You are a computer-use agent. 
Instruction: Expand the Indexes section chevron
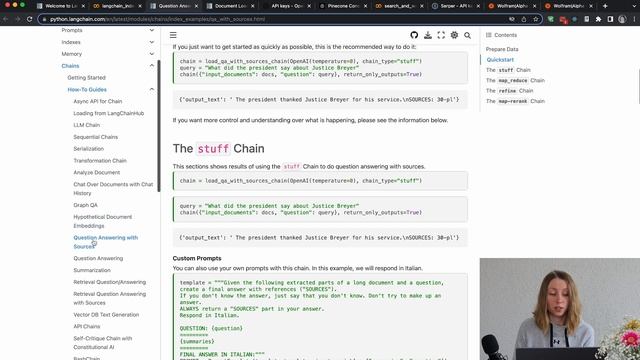coord(152,42)
